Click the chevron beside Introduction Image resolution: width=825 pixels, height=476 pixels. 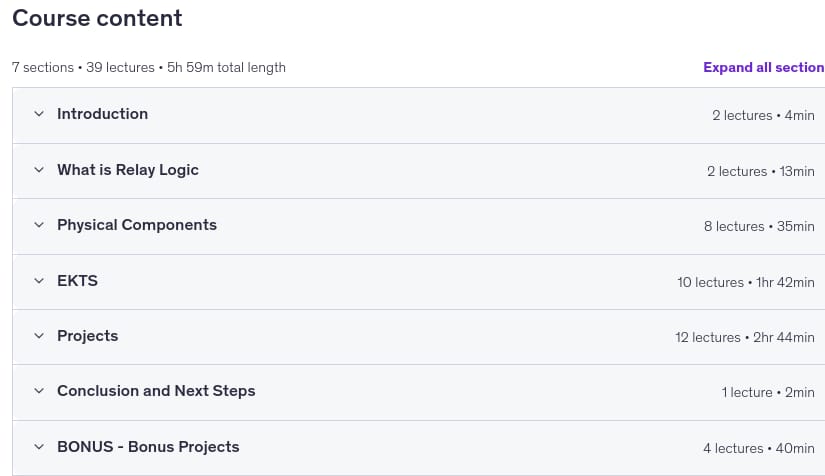coord(39,114)
